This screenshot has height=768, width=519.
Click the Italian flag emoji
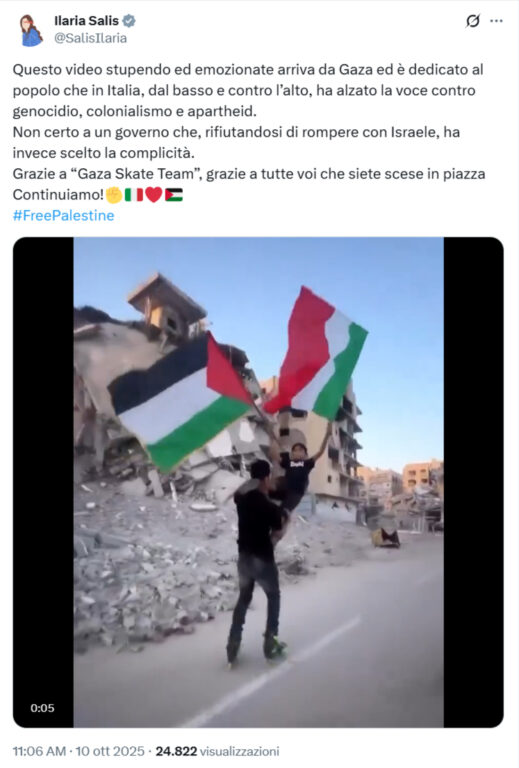(x=134, y=195)
